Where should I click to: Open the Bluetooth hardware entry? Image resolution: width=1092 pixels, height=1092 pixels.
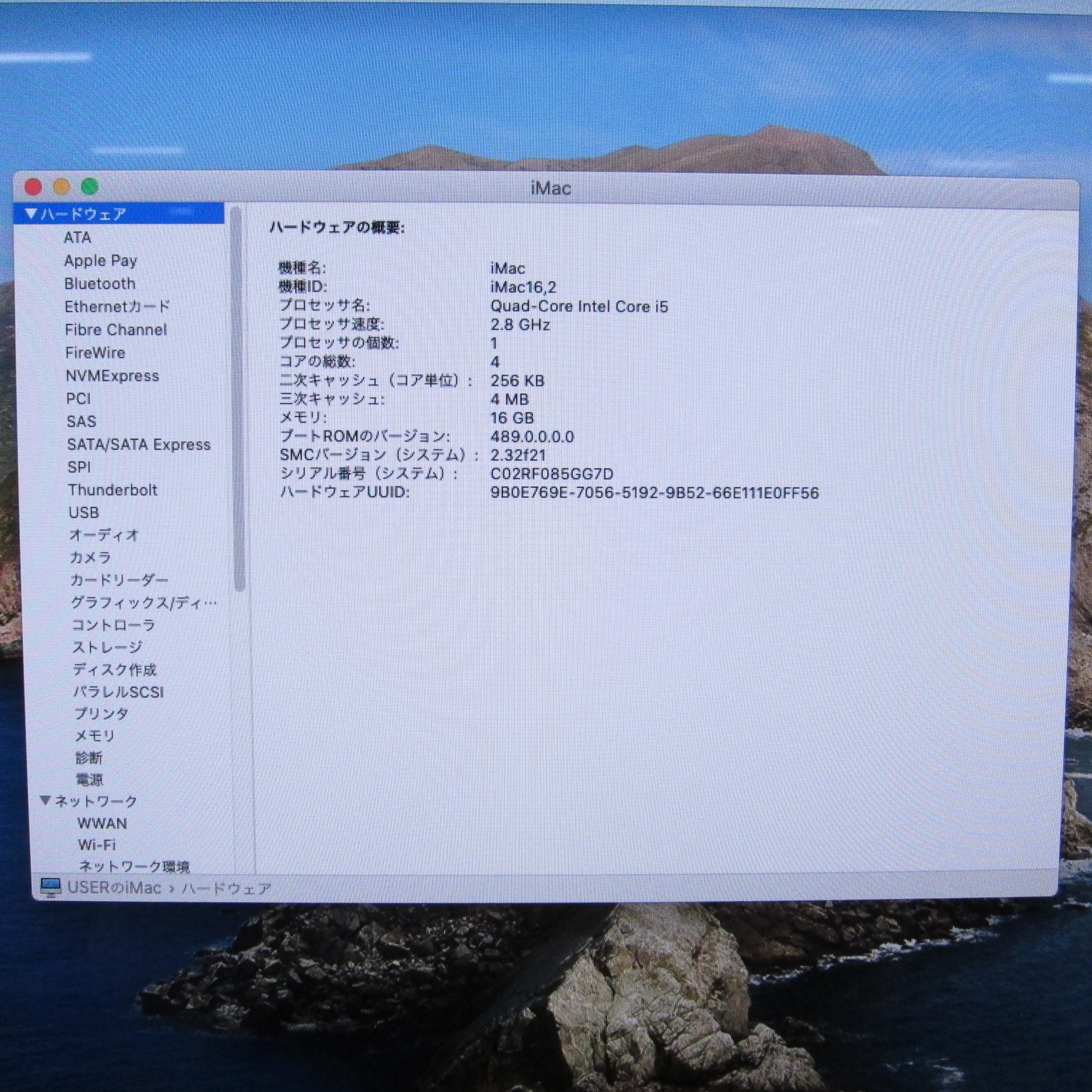[x=100, y=284]
